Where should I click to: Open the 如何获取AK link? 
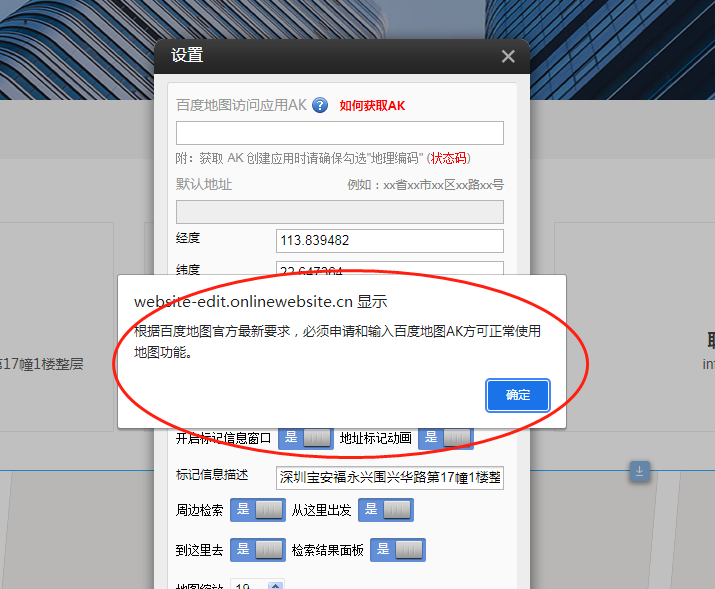point(372,106)
